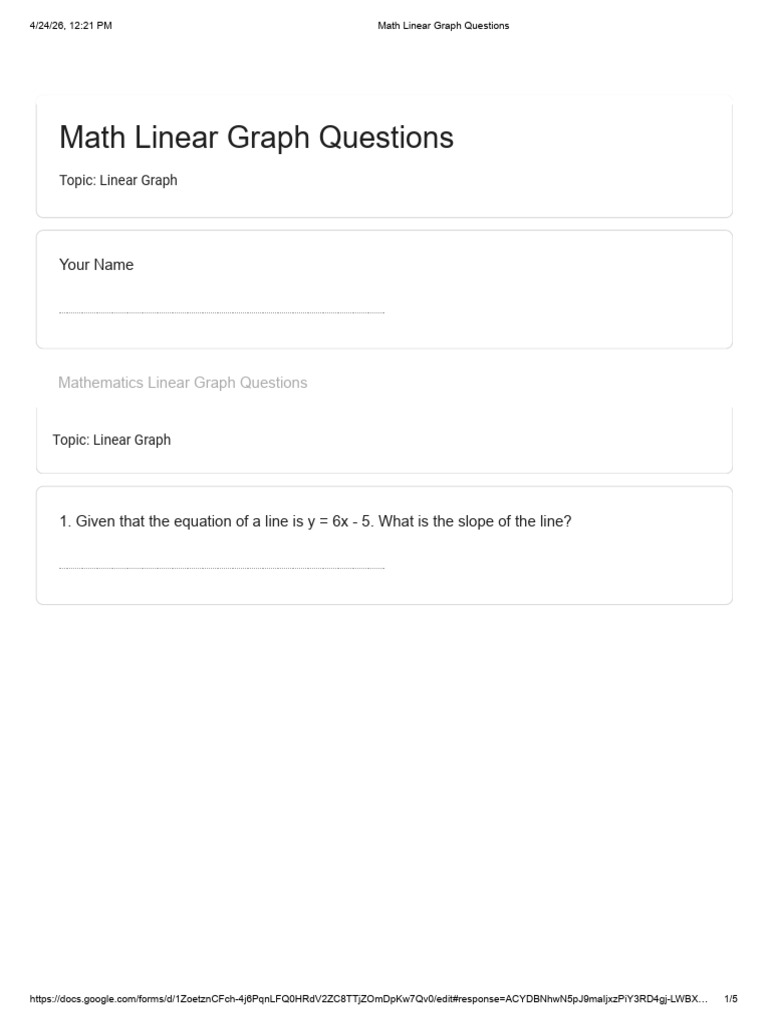The height and width of the screenshot is (1024, 768).
Task: Open the docs.google.com forms URL in footer
Action: [368, 999]
